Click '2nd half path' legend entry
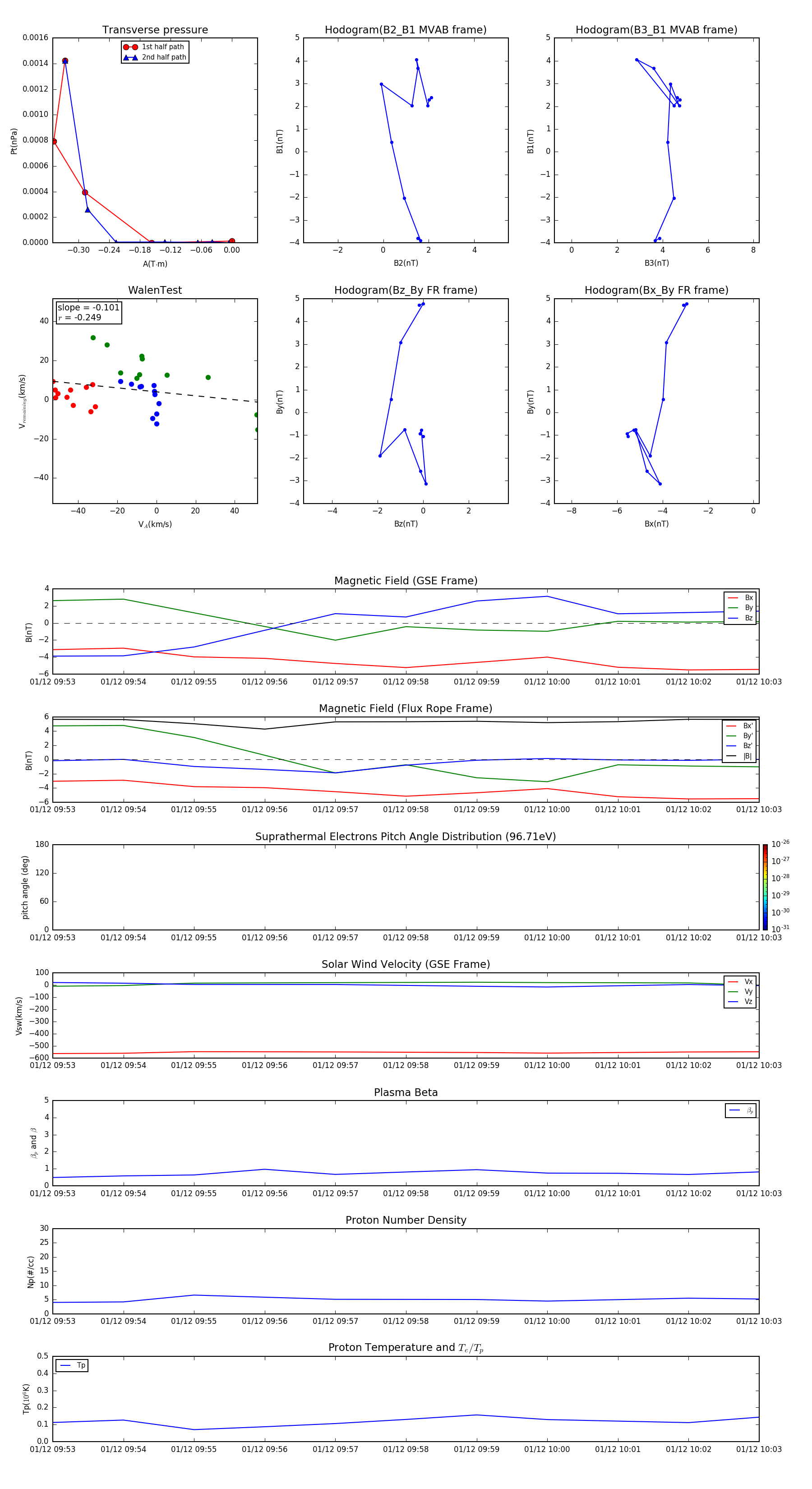 pyautogui.click(x=154, y=57)
